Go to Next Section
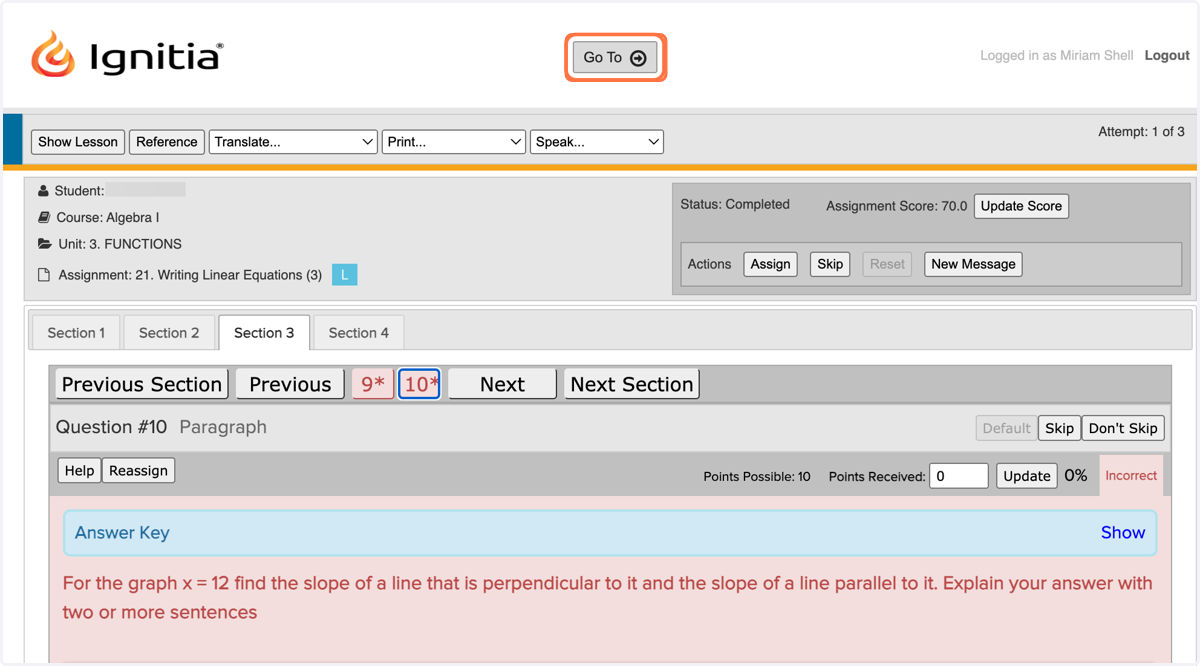 tap(632, 384)
